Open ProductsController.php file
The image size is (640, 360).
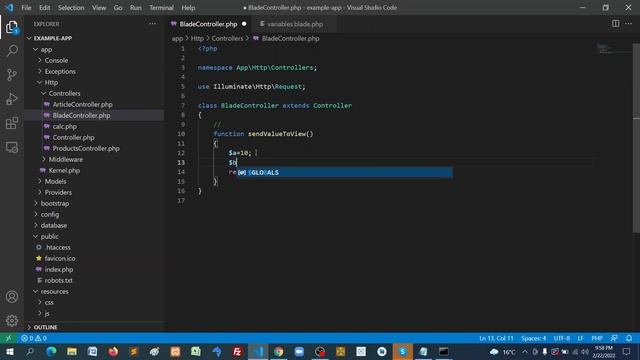click(86, 149)
